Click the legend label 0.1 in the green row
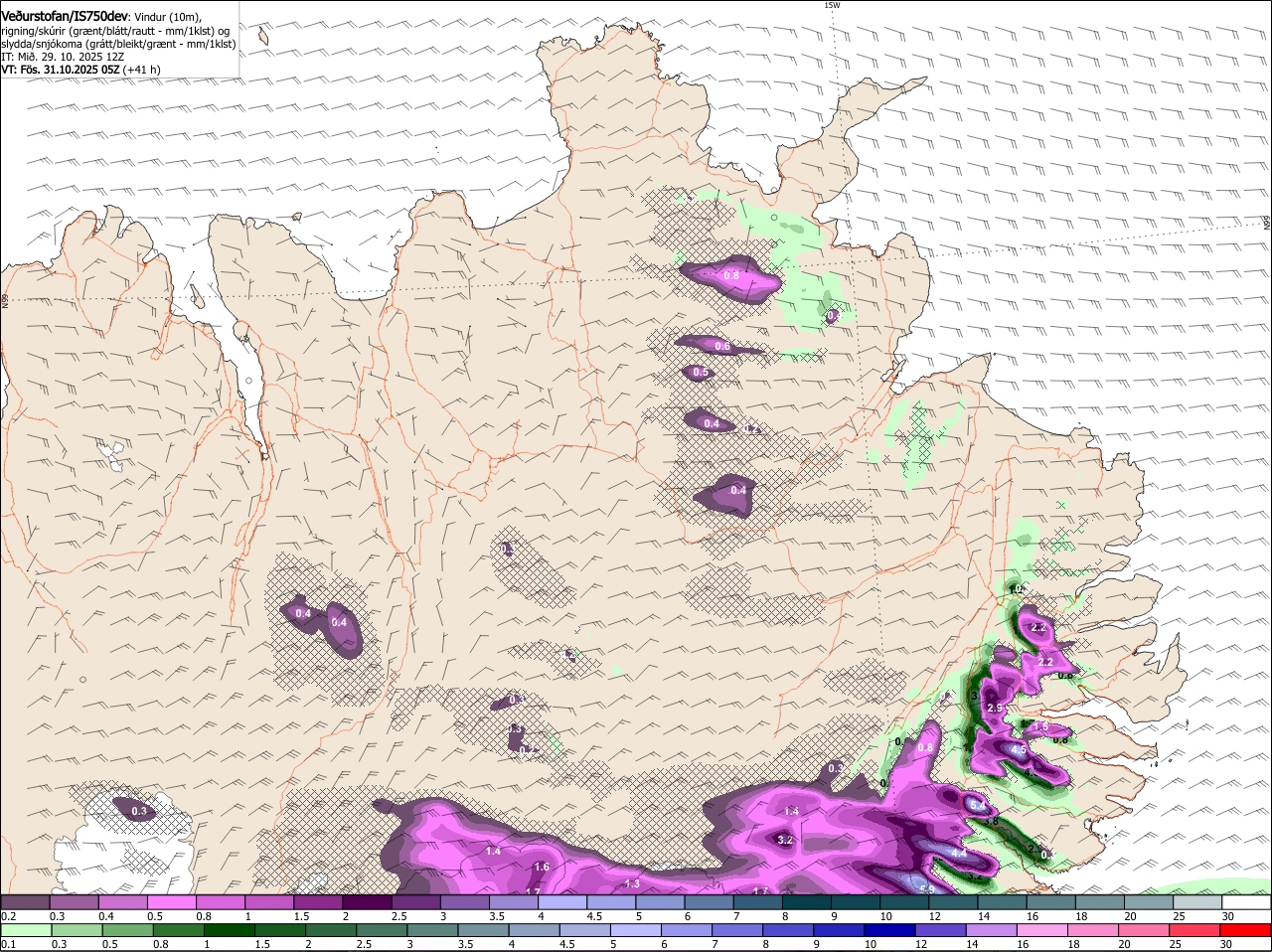 point(8,944)
